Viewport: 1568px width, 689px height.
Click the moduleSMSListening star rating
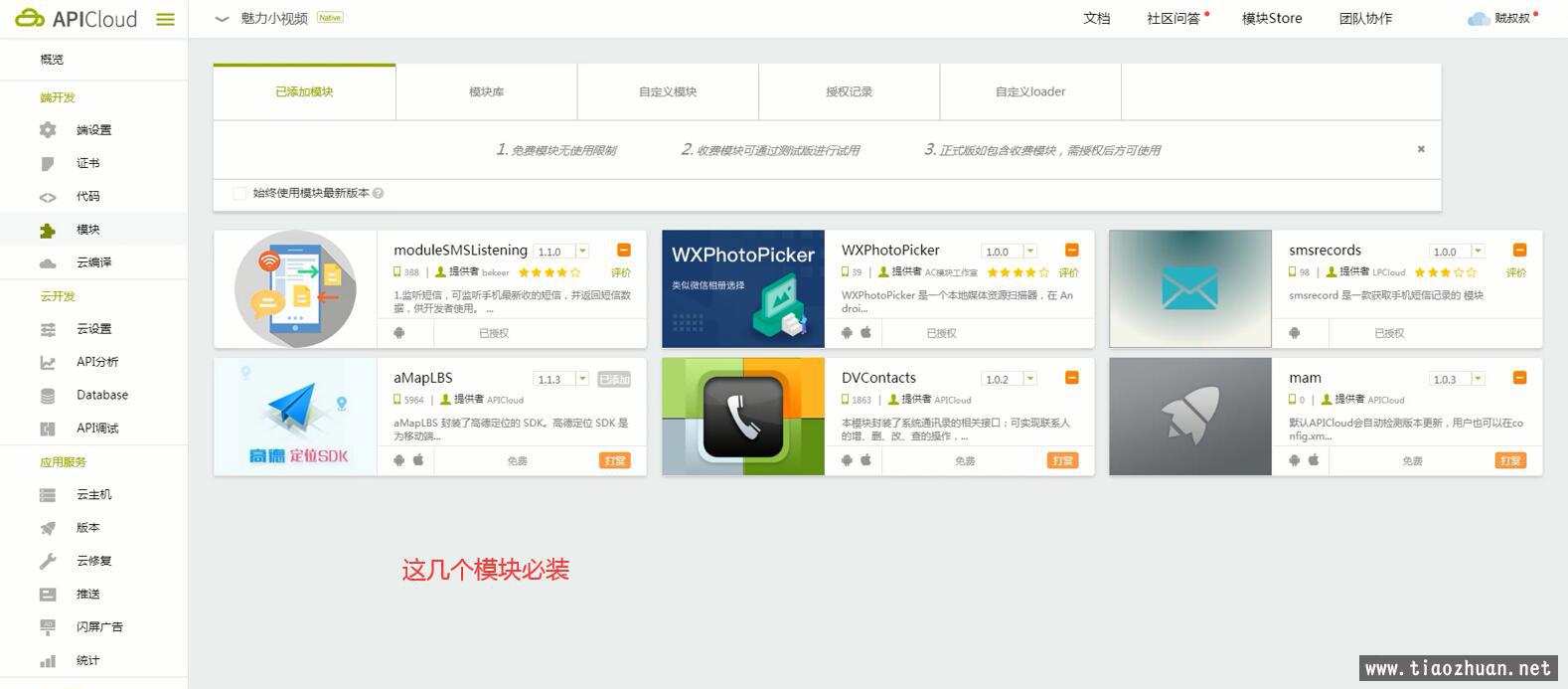click(549, 272)
